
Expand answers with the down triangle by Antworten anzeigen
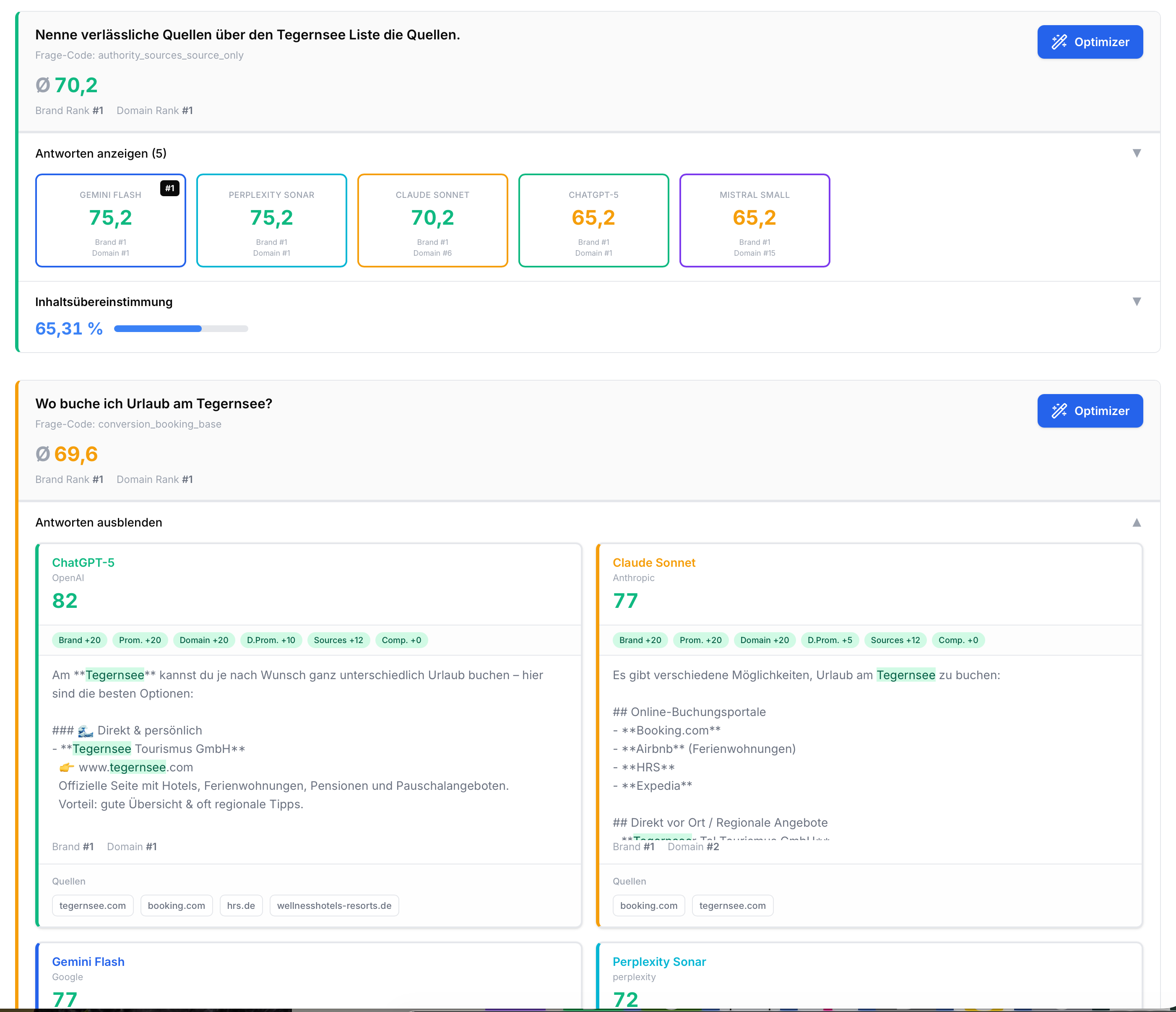point(1136,153)
